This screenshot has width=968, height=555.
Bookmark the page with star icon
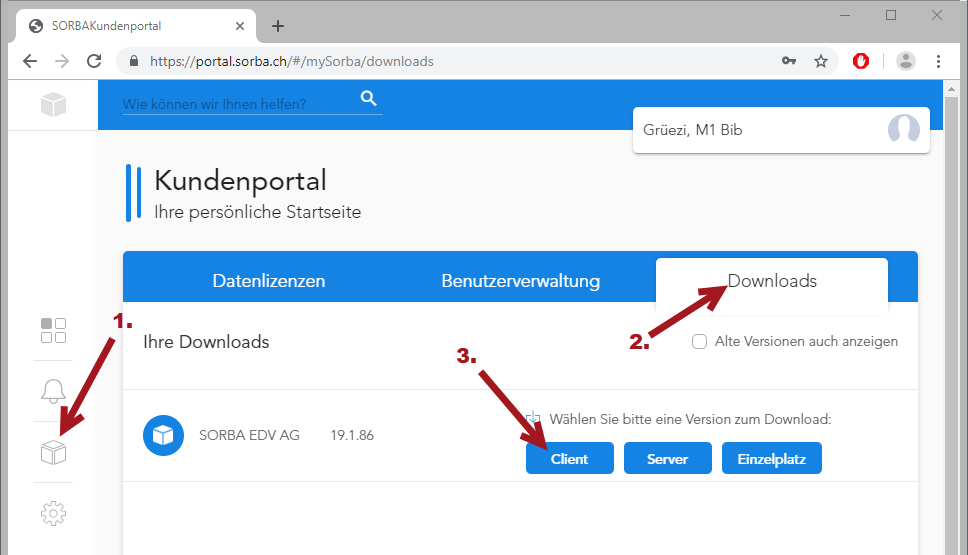coord(820,61)
